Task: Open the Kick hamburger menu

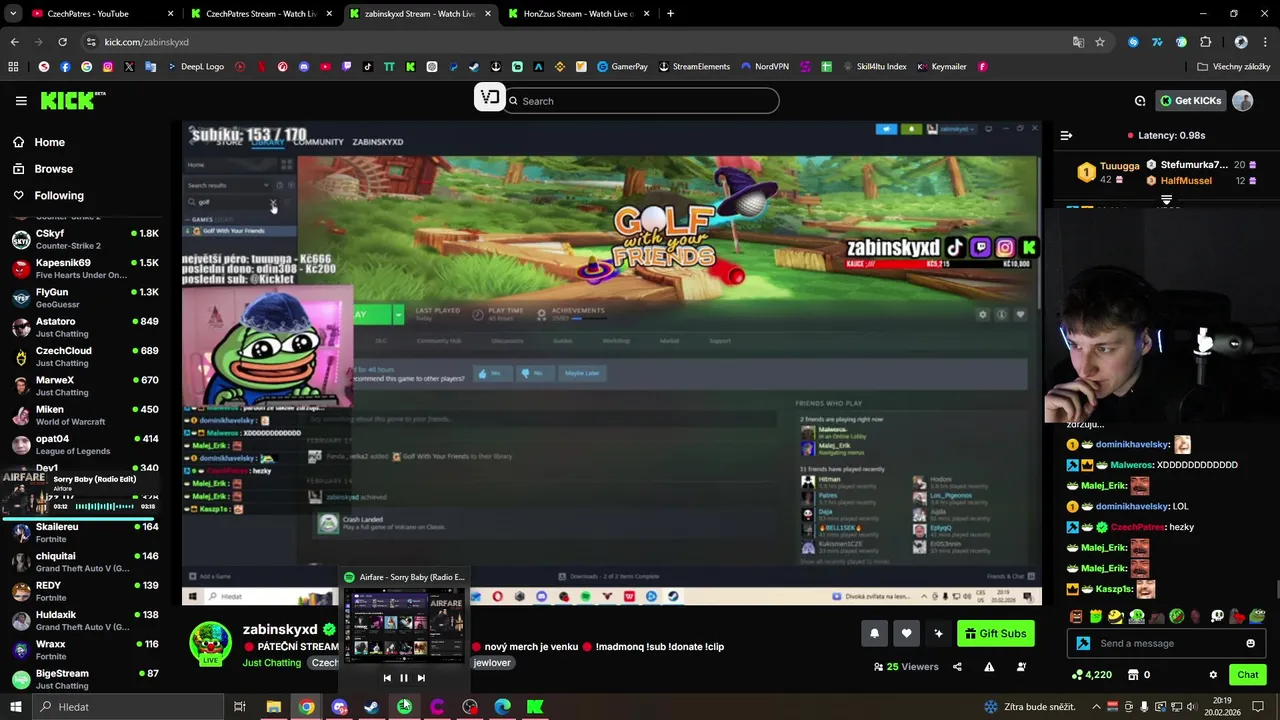Action: click(21, 101)
